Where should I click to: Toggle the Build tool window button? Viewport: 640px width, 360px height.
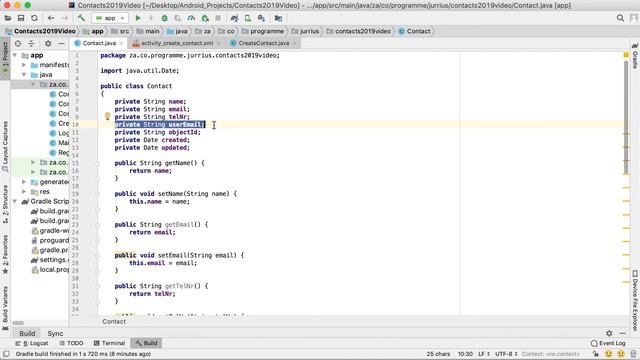point(147,343)
